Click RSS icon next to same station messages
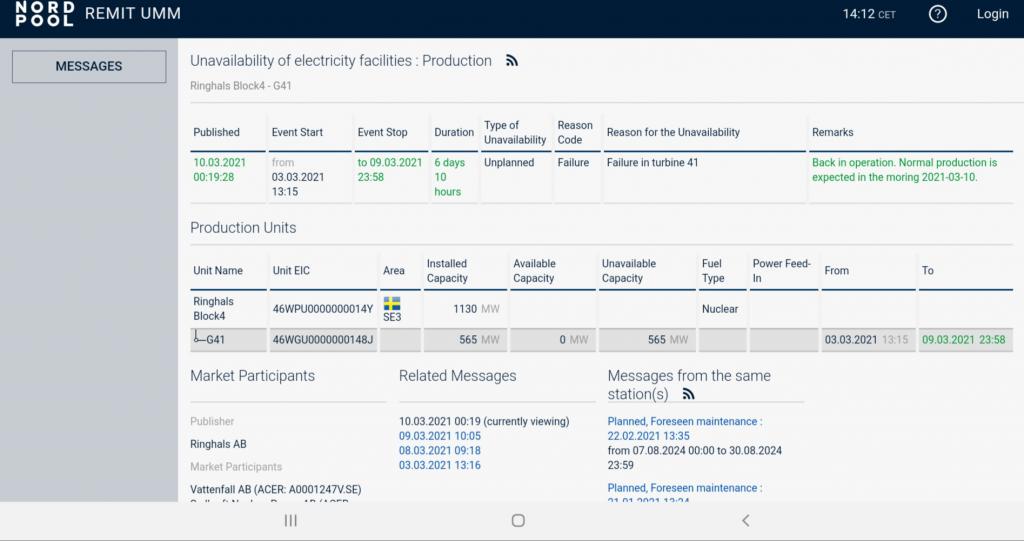Viewport: 1024px width, 541px height. [688, 394]
